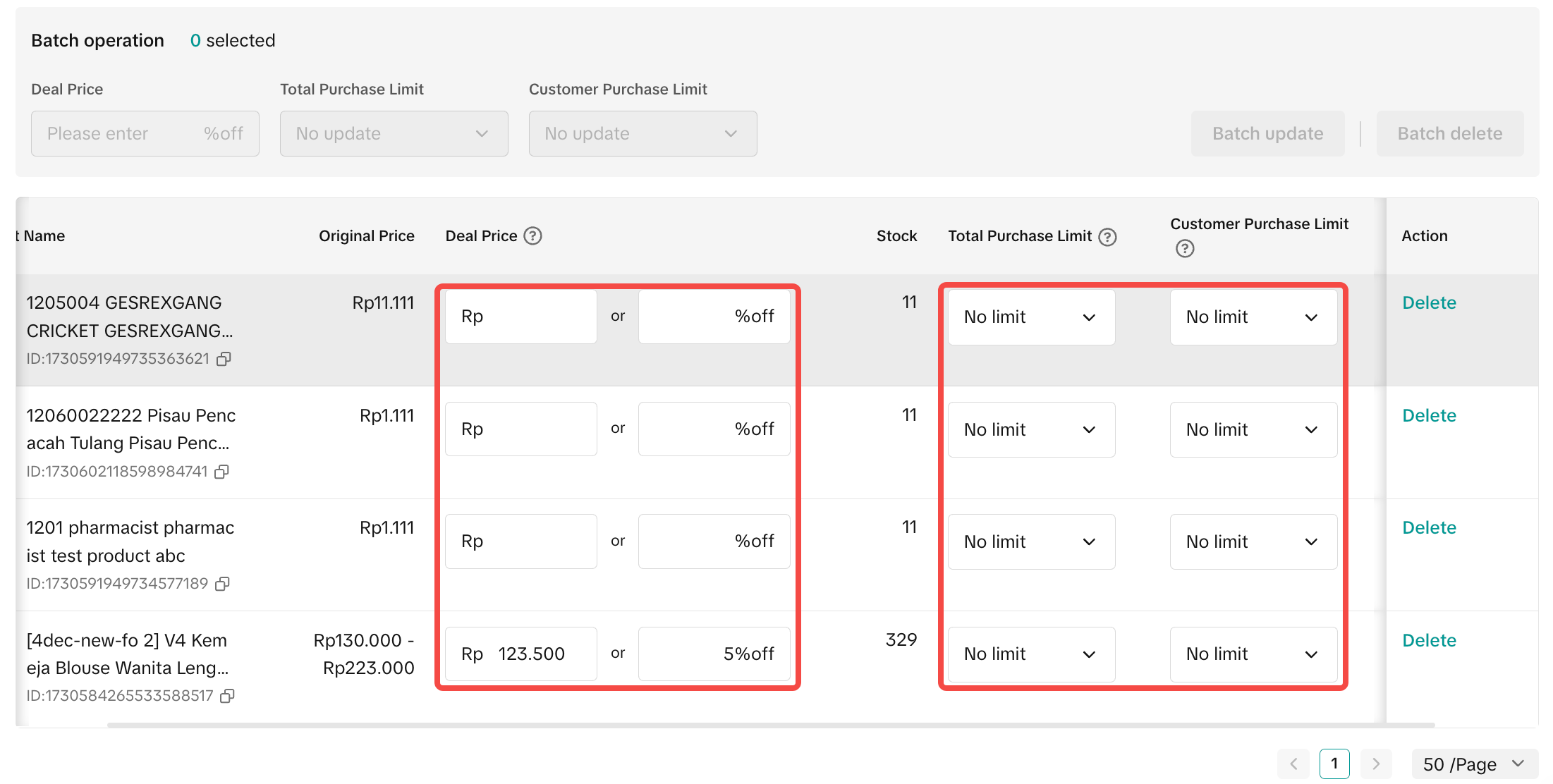Expand Total Purchase Limit for GESREXGANG row
This screenshot has height=784, width=1553.
(x=1030, y=317)
